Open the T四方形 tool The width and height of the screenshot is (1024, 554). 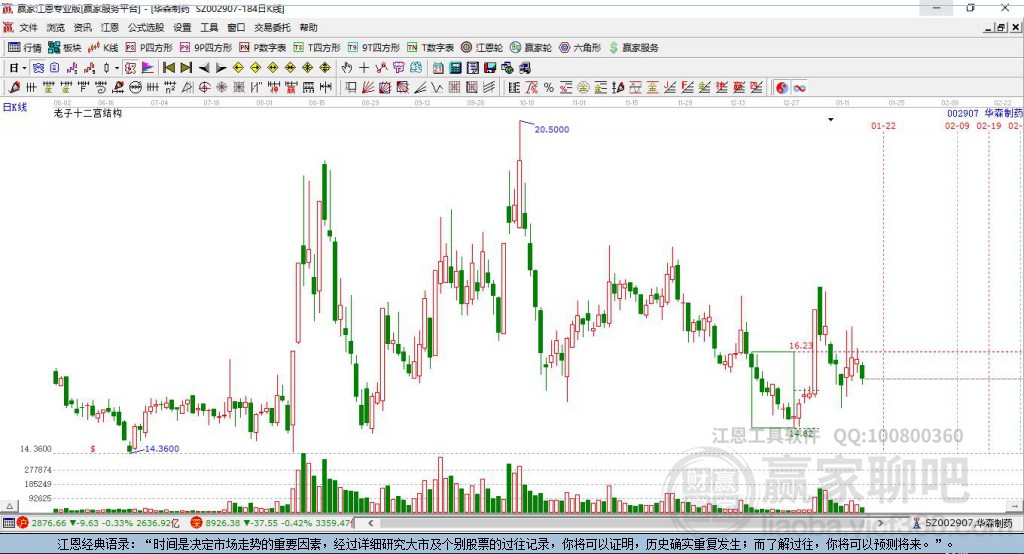tap(317, 48)
